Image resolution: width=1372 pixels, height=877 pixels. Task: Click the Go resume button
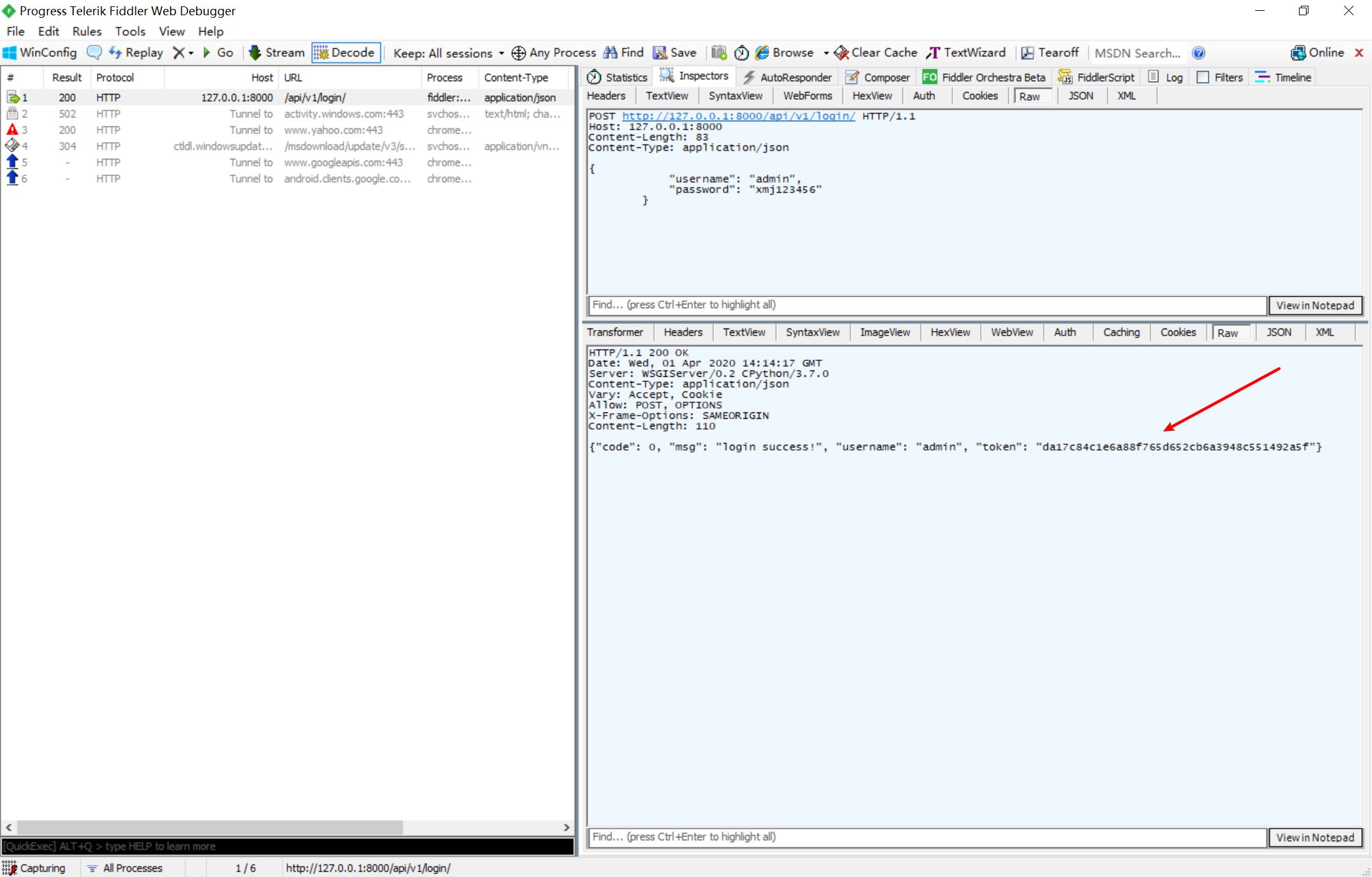pos(218,53)
